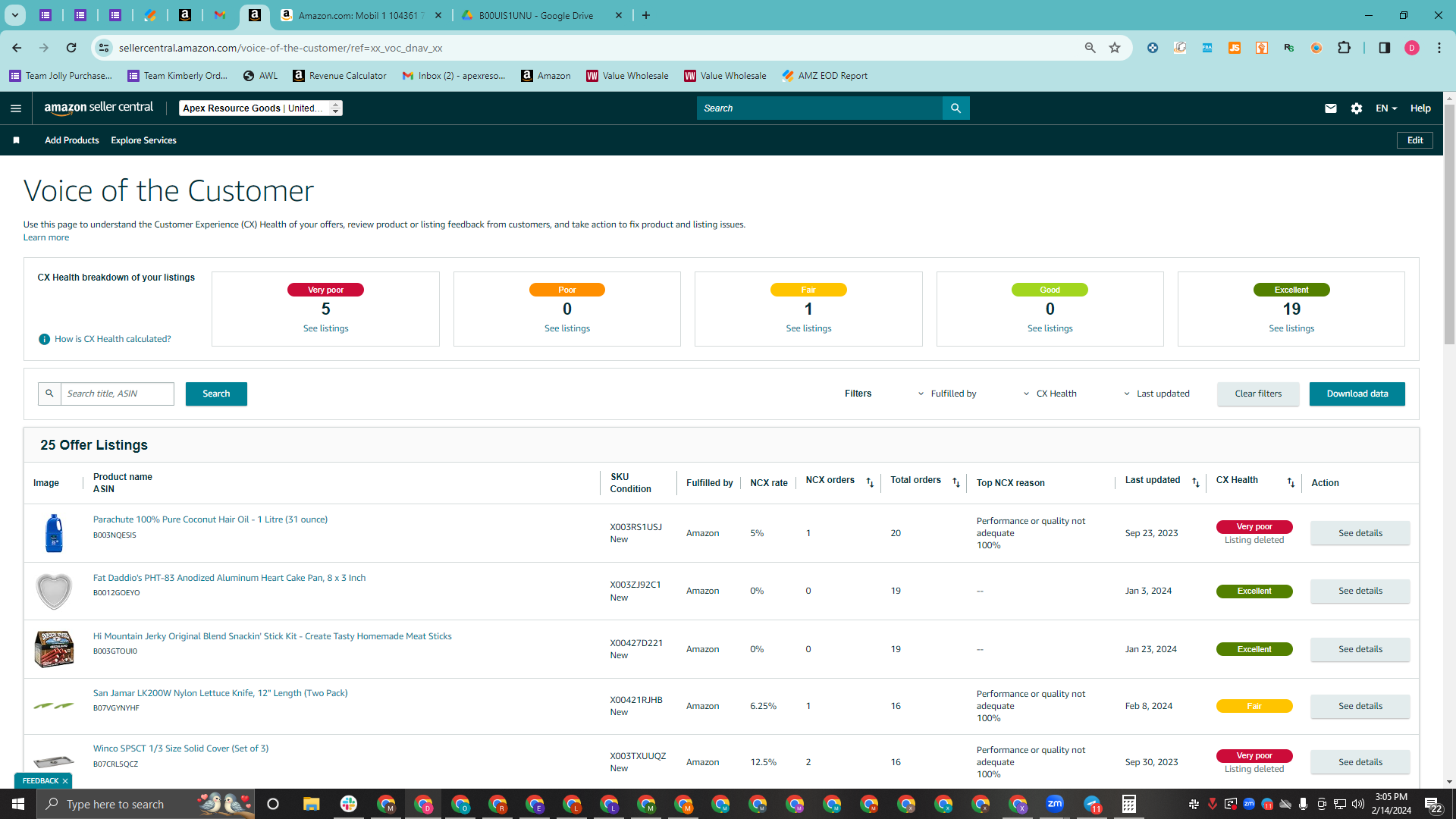
Task: See listings under Excellent
Action: pos(1291,328)
